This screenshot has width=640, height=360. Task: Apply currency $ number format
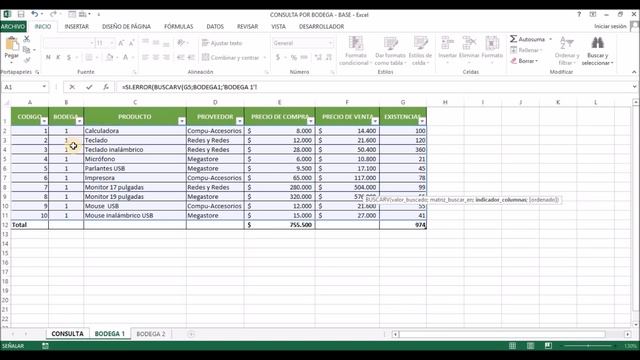(278, 58)
